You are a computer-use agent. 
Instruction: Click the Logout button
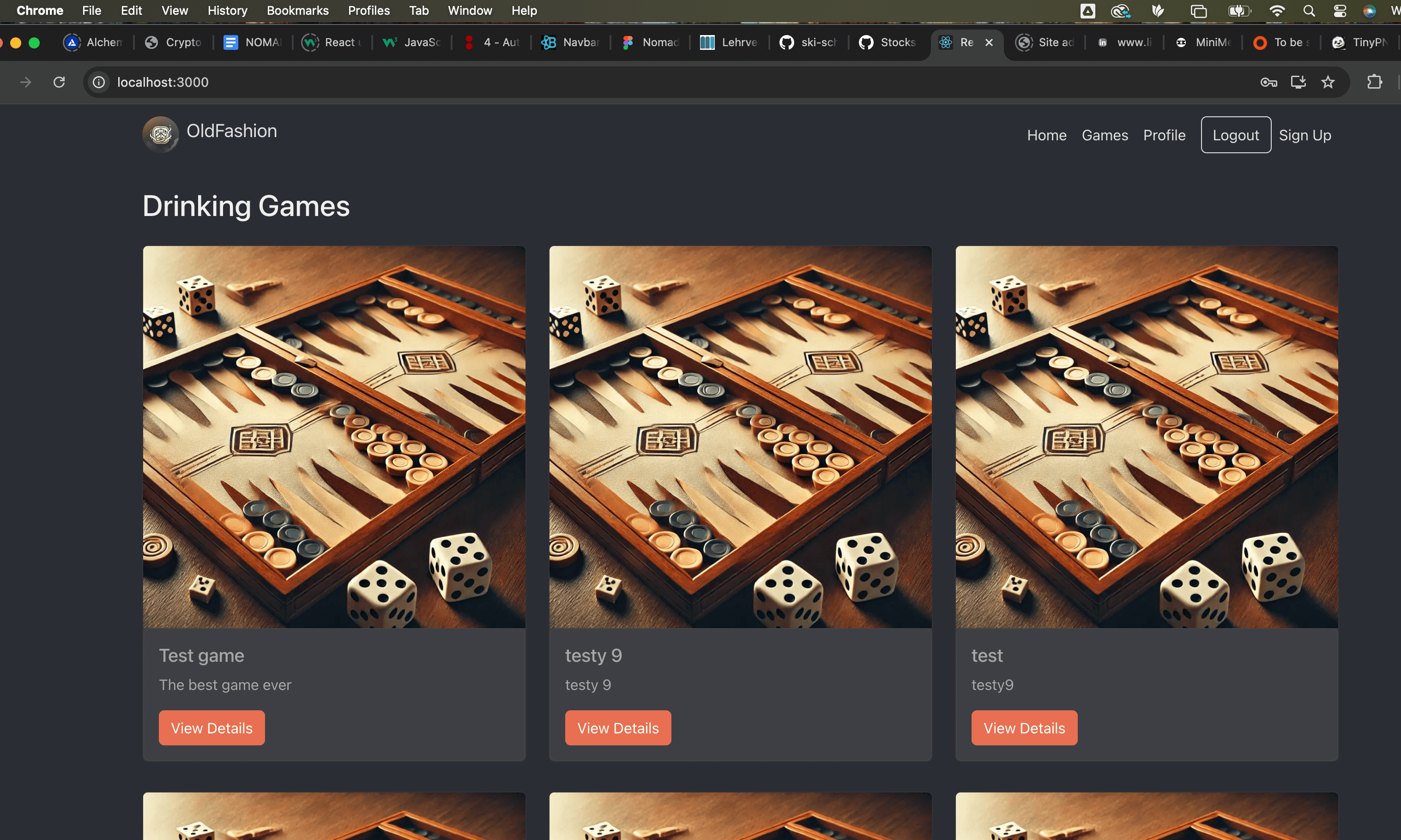[x=1236, y=135]
